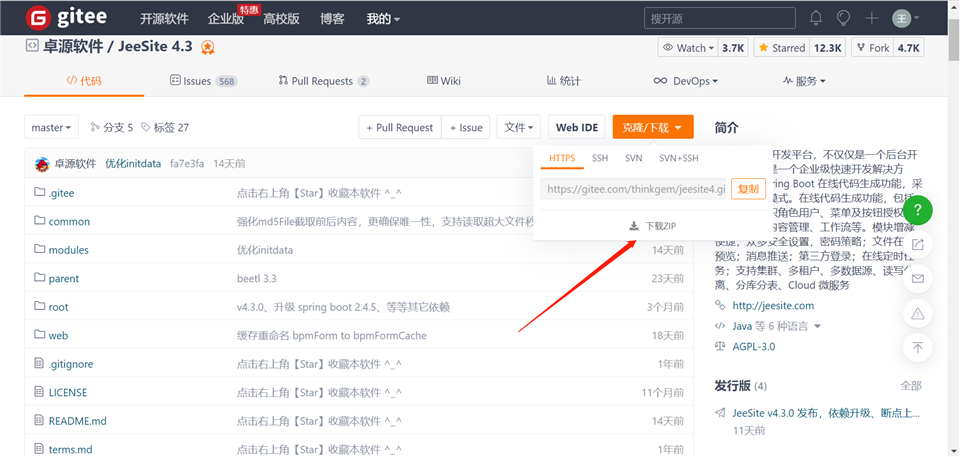Open the 高校版 header link
This screenshot has height=457, width=960.
tap(282, 19)
